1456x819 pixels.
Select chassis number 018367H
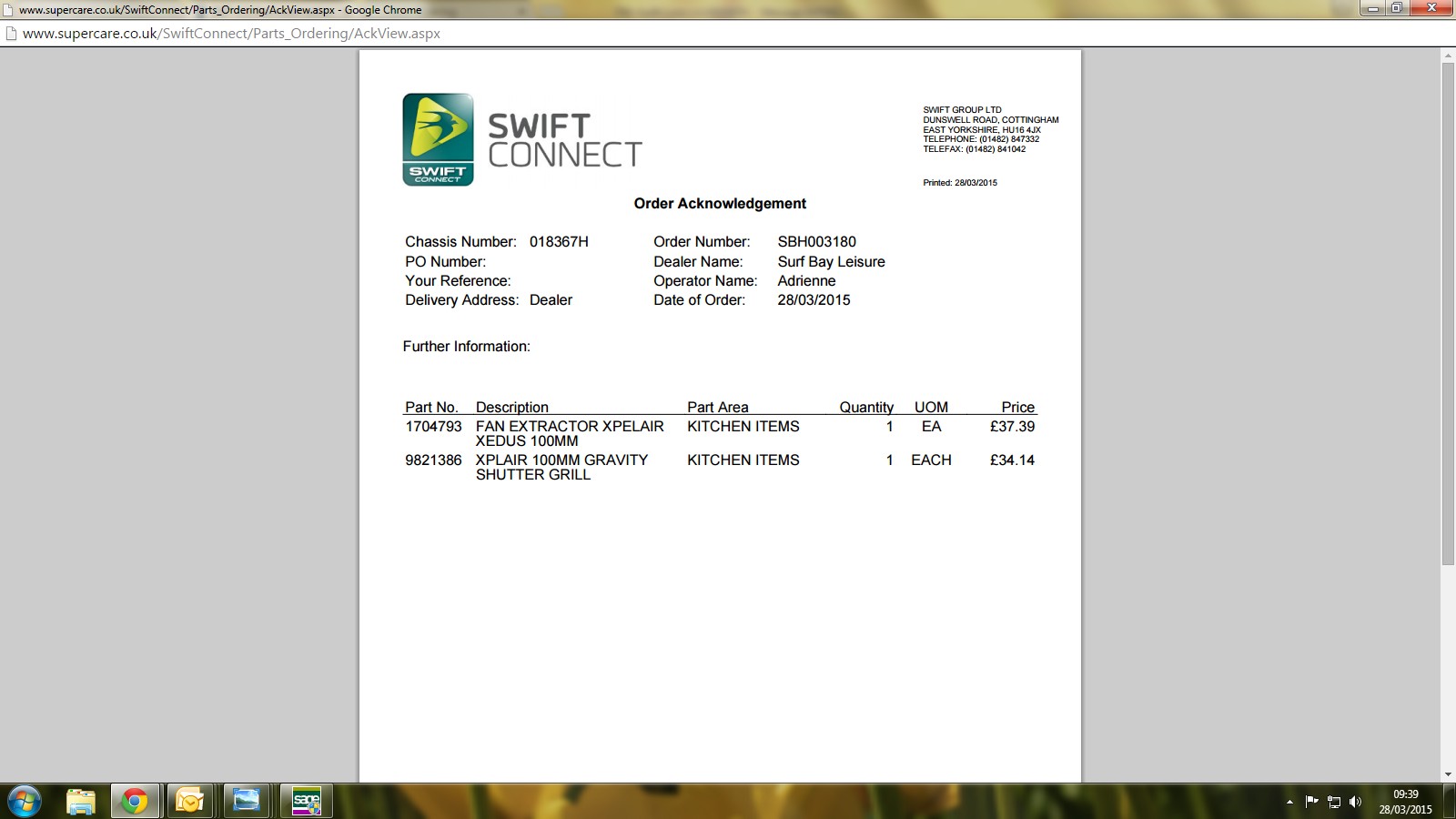[x=559, y=242]
